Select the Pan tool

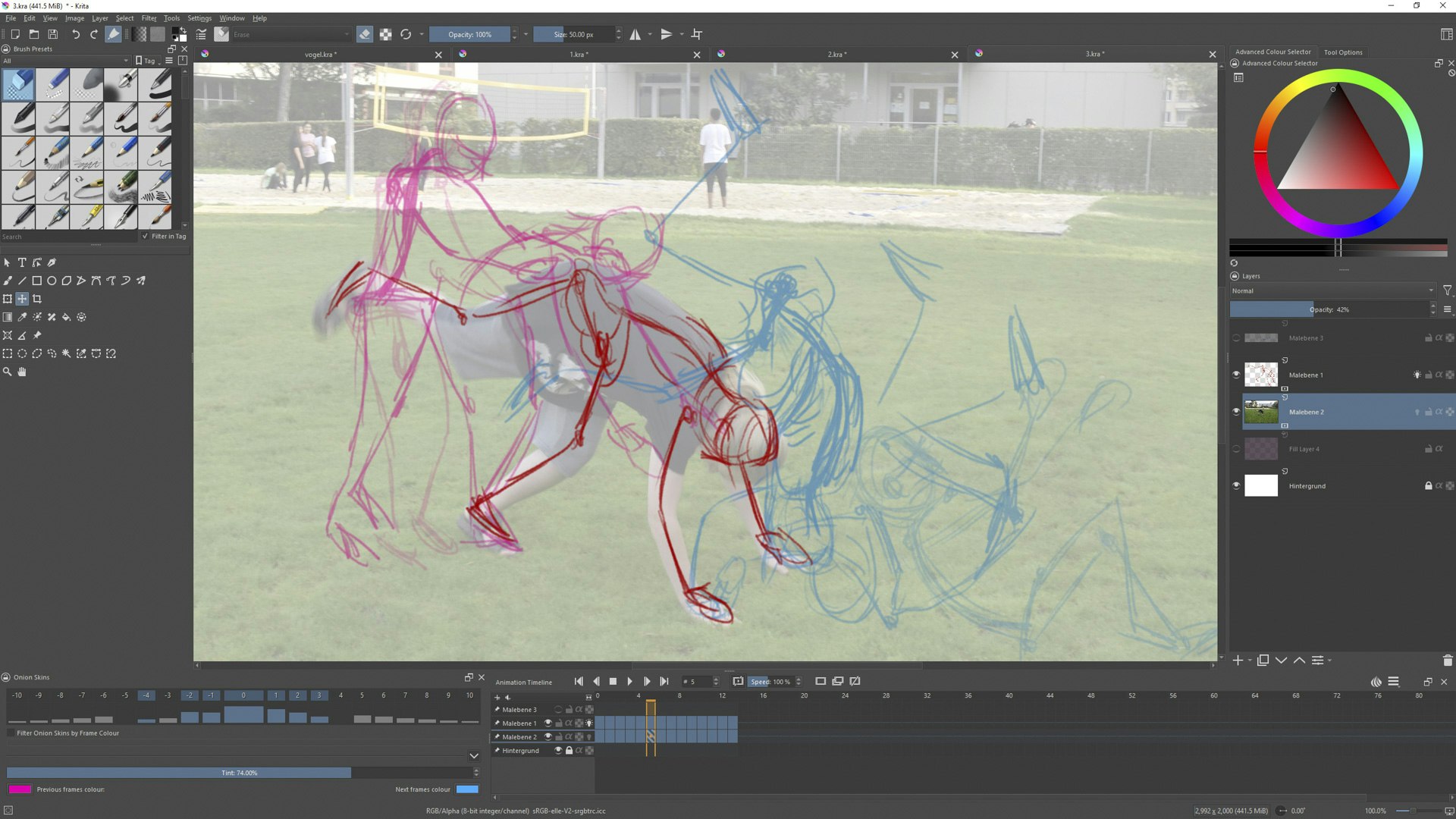click(22, 372)
